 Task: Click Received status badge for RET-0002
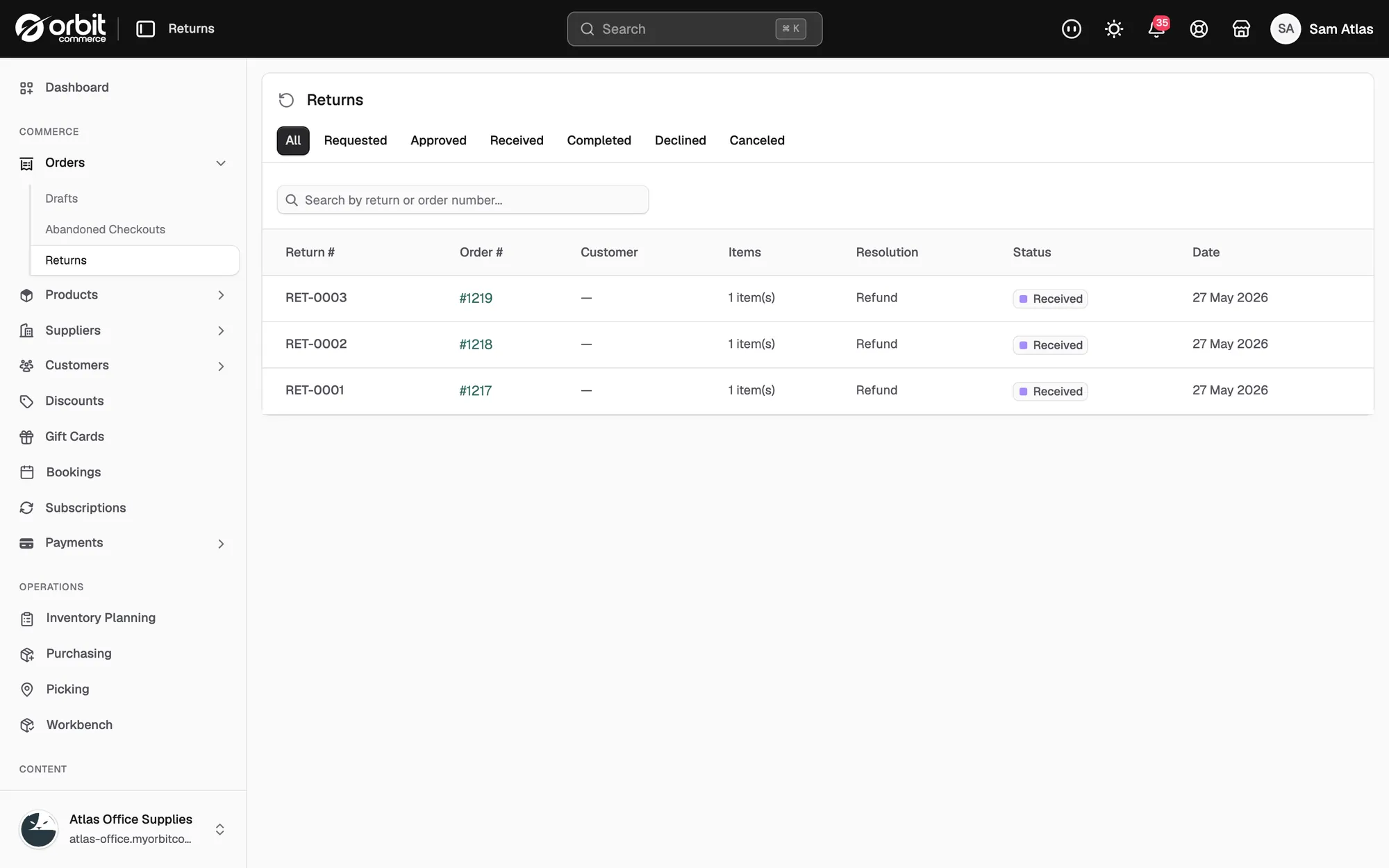pos(1050,345)
